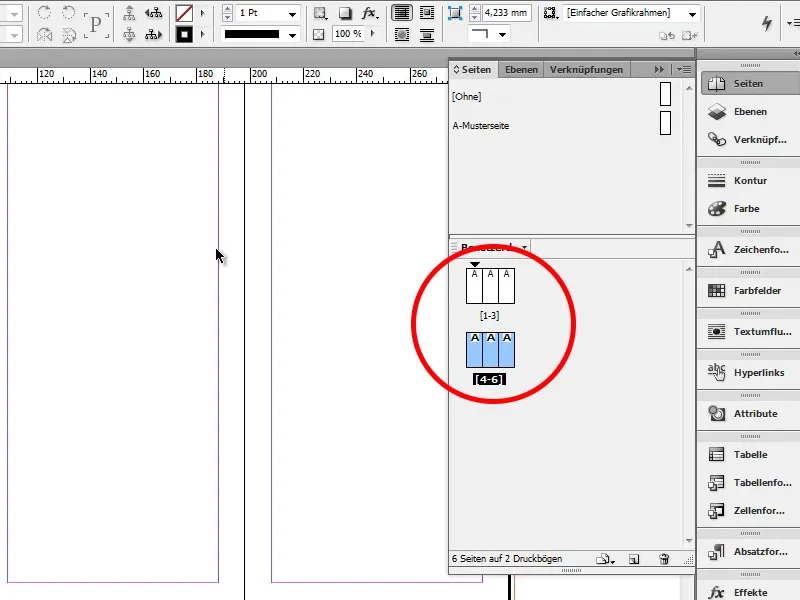The image size is (800, 600).
Task: Click the drop shadow icon
Action: (x=345, y=13)
